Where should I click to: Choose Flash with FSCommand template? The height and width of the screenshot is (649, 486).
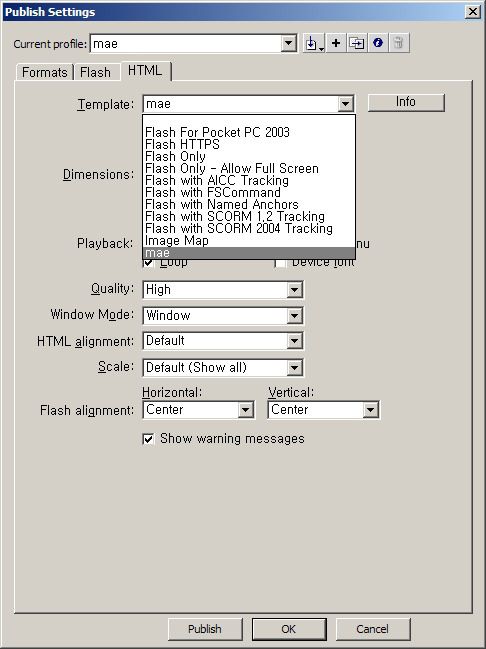click(248, 192)
